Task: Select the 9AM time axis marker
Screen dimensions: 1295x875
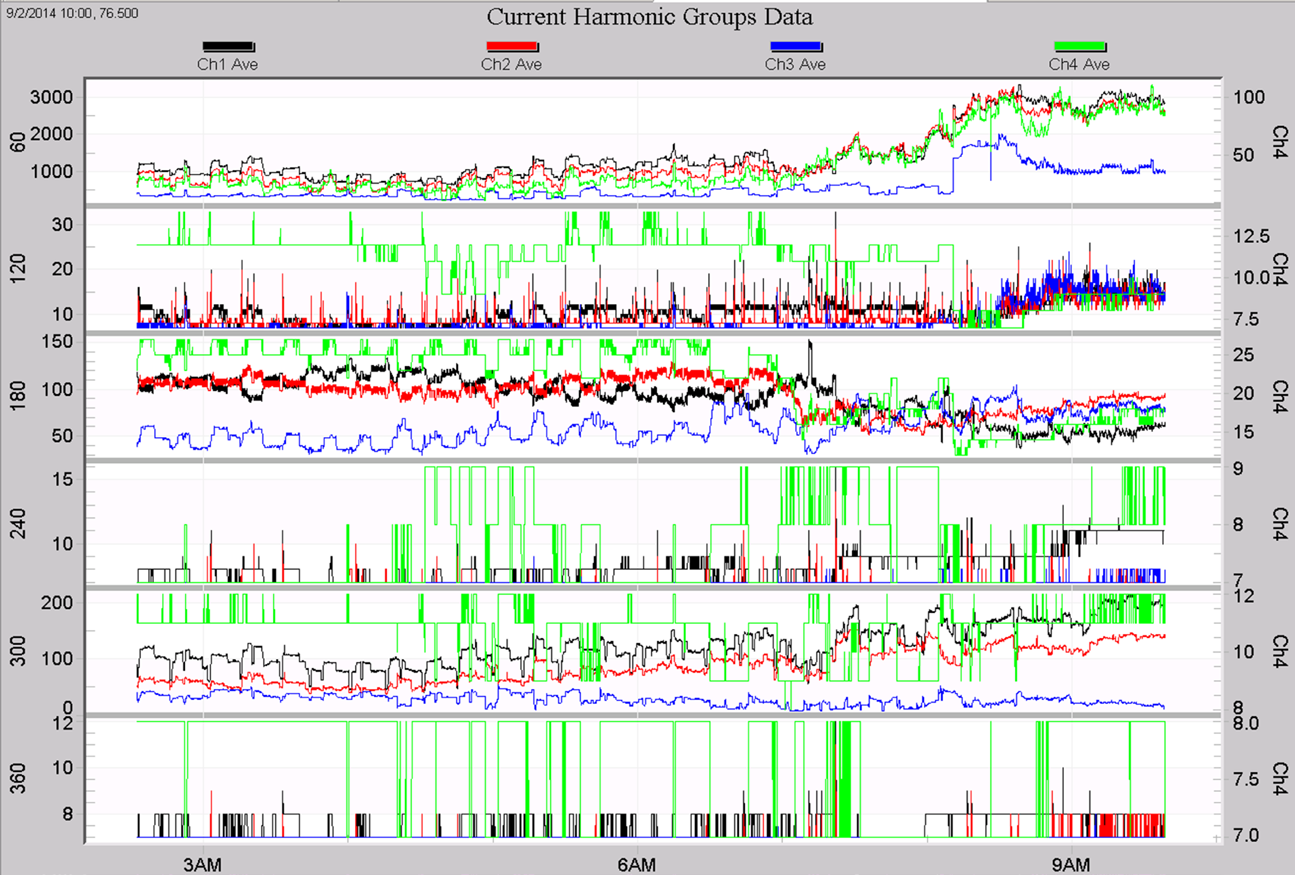Action: click(x=1071, y=860)
